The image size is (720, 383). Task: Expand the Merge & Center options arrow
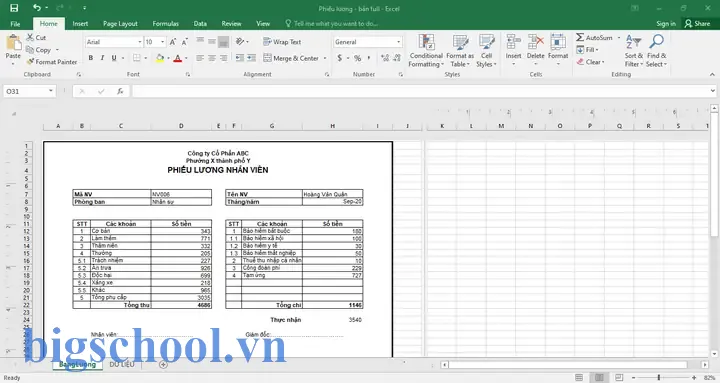click(x=325, y=58)
